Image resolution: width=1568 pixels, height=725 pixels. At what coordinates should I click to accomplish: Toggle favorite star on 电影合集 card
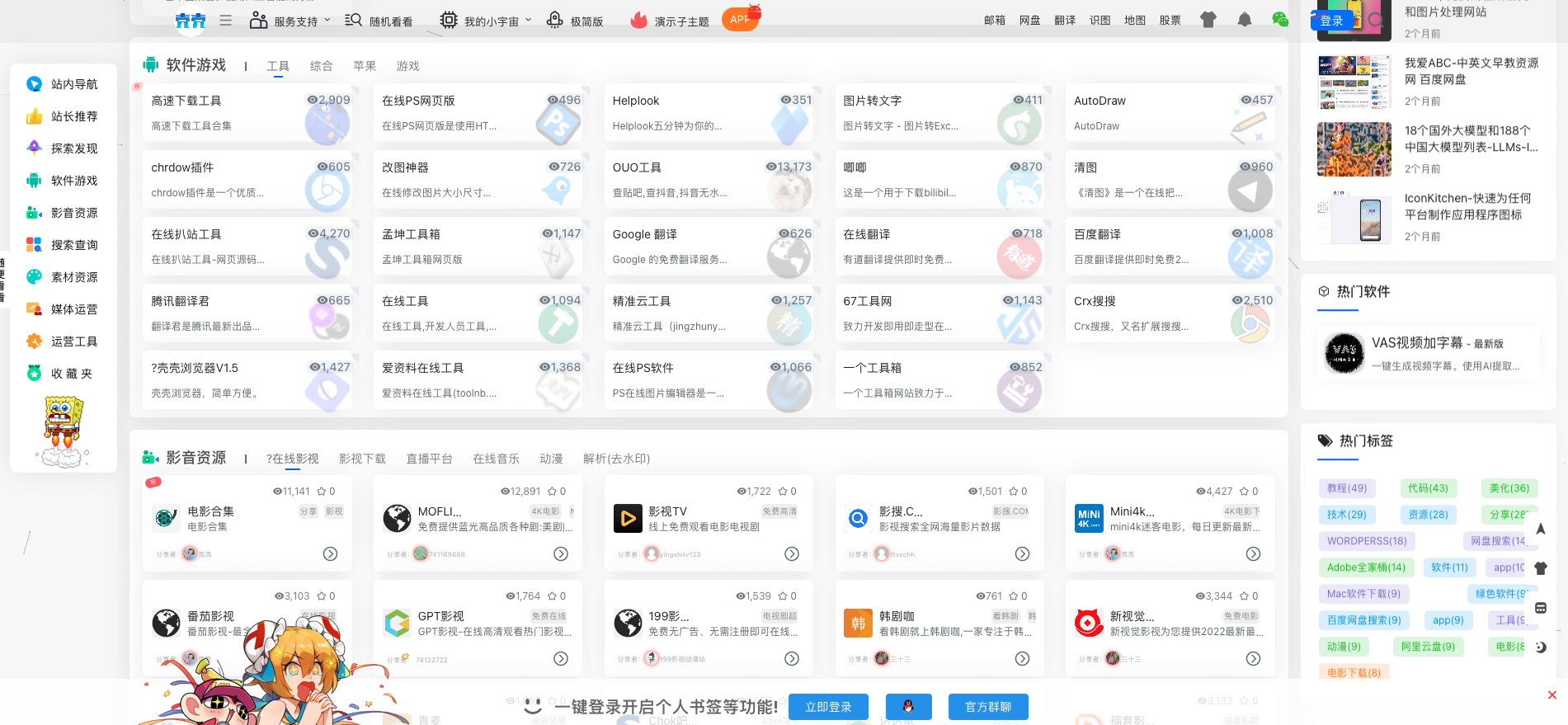pos(322,492)
